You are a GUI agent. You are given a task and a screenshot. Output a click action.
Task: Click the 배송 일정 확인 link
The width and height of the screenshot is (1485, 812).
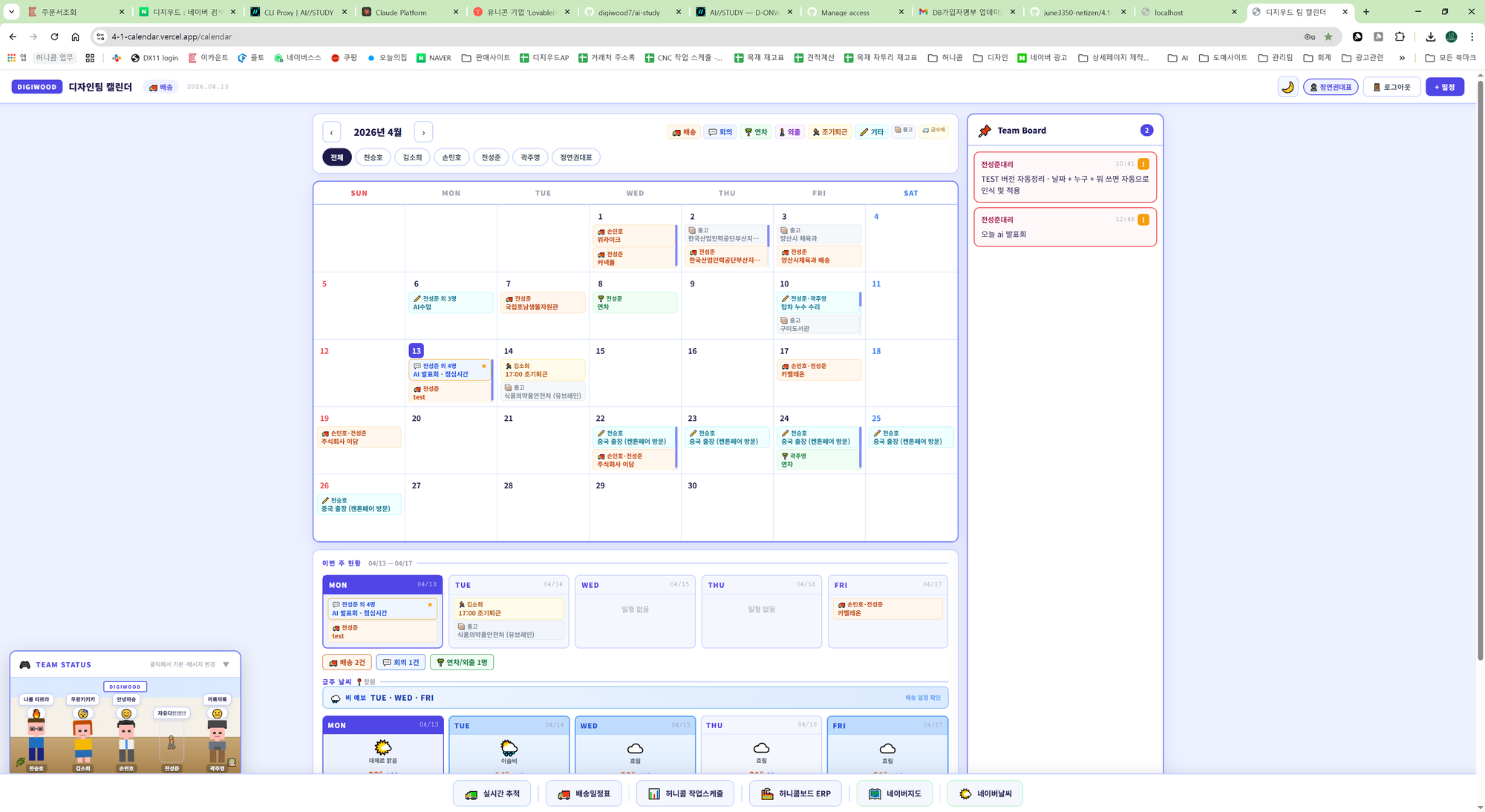pyautogui.click(x=922, y=698)
